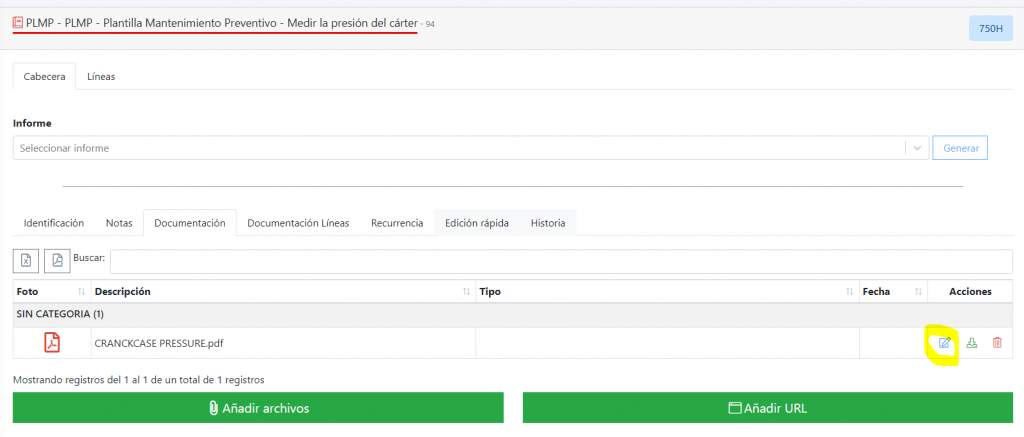
Task: Sort the table by Tipo column
Action: (x=849, y=292)
